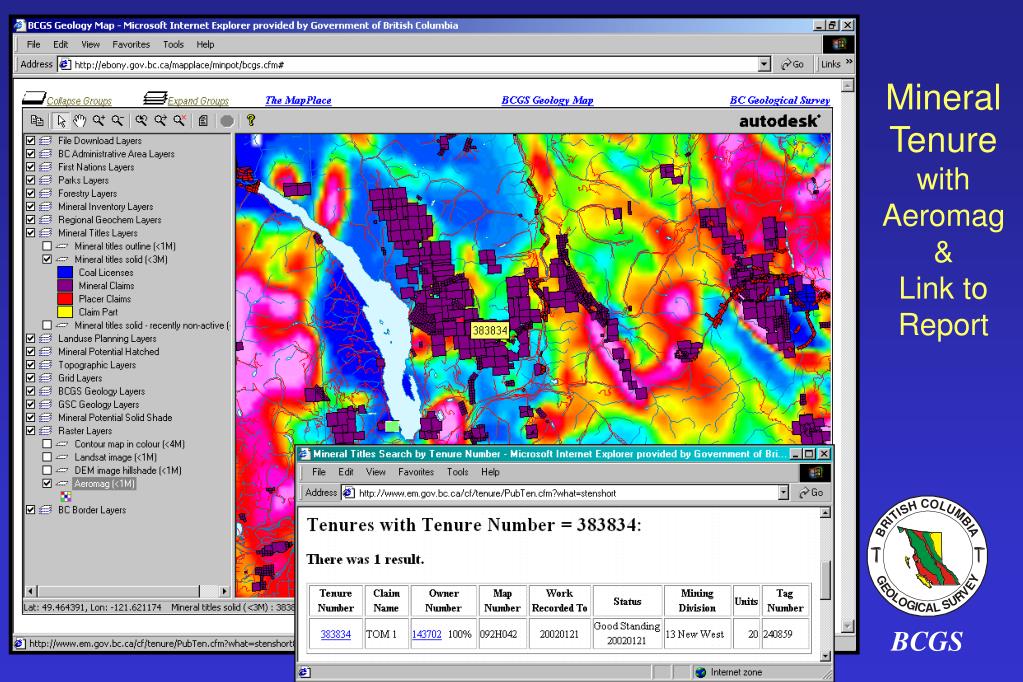1023x682 pixels.
Task: Select the '13 New West' mining division cell
Action: [697, 634]
